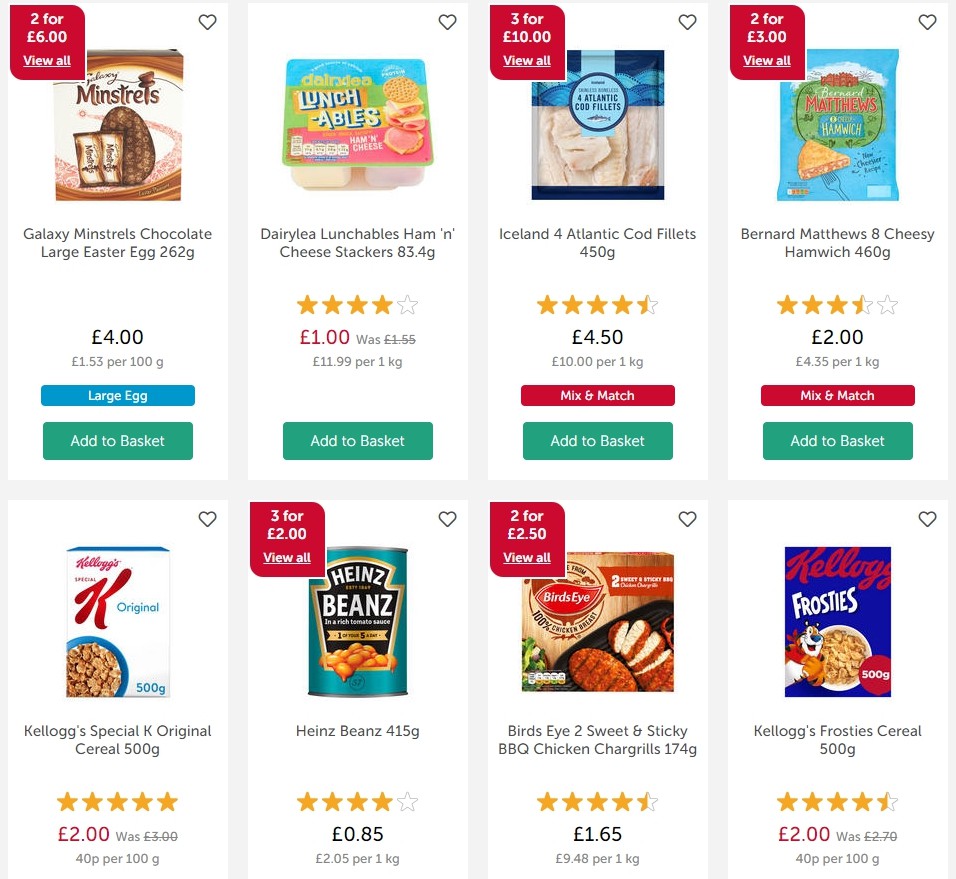Open the 2 for £6.00 Minstrels offer details

pyautogui.click(x=47, y=60)
